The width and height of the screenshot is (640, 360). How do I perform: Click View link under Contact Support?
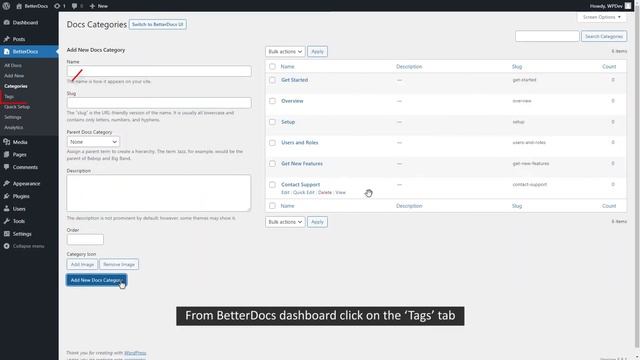340,192
